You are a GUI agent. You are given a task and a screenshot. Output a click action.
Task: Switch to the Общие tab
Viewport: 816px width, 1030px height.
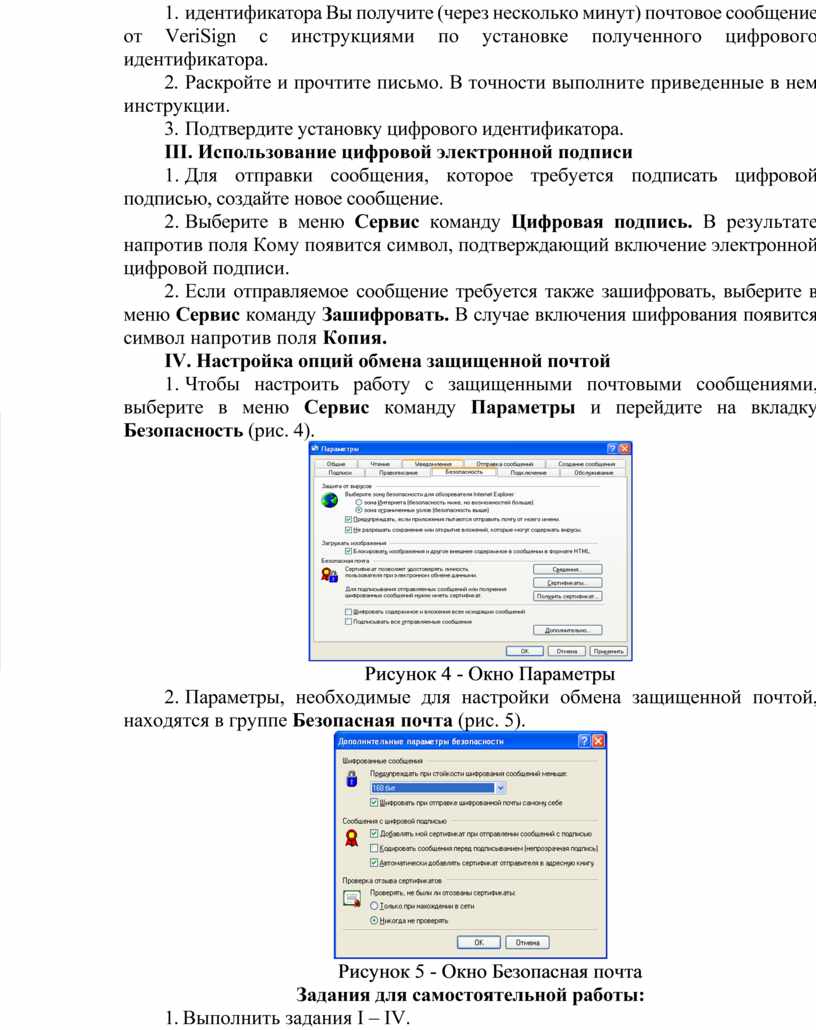[x=336, y=464]
